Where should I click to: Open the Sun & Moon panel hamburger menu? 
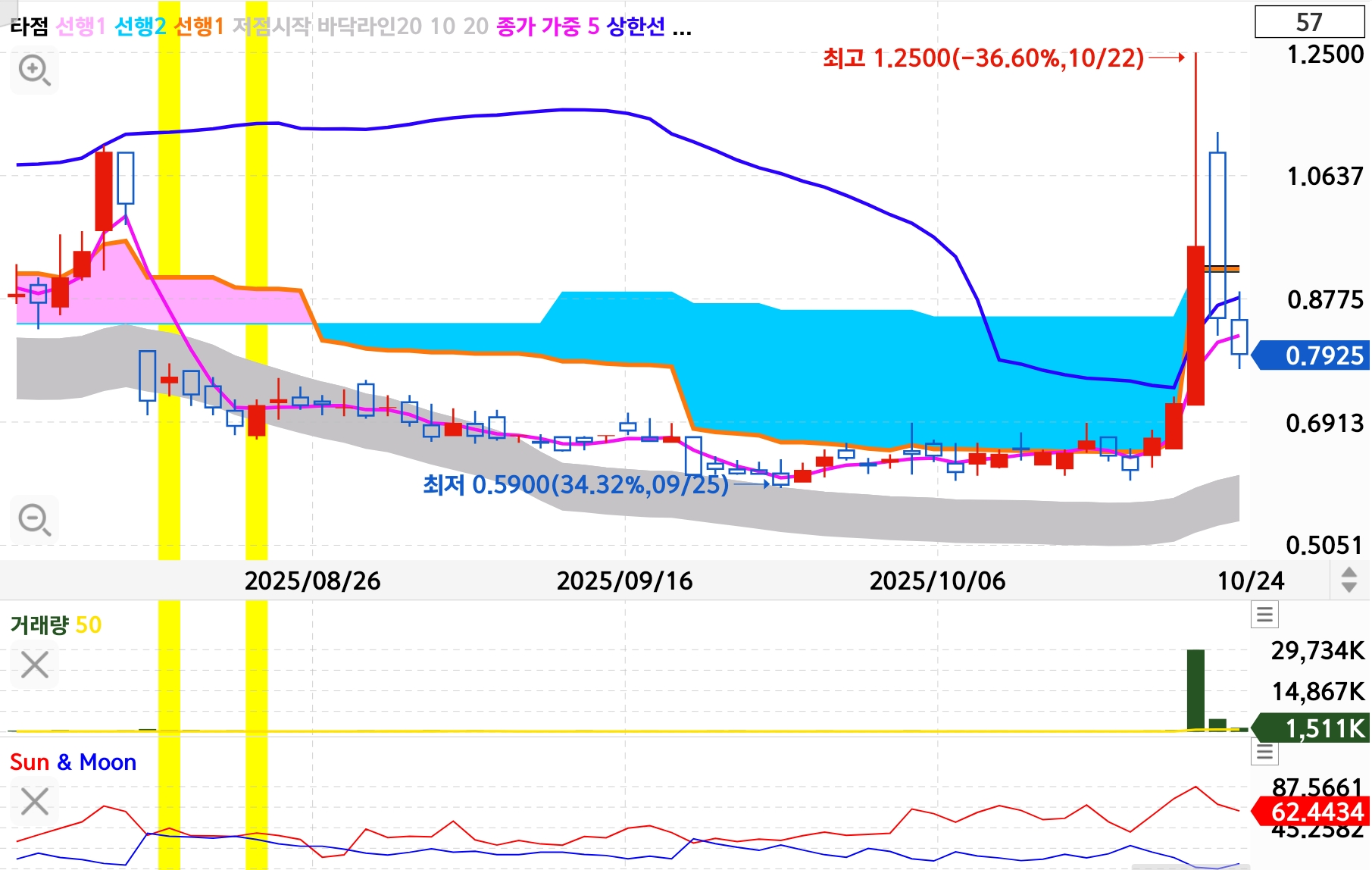1264,752
